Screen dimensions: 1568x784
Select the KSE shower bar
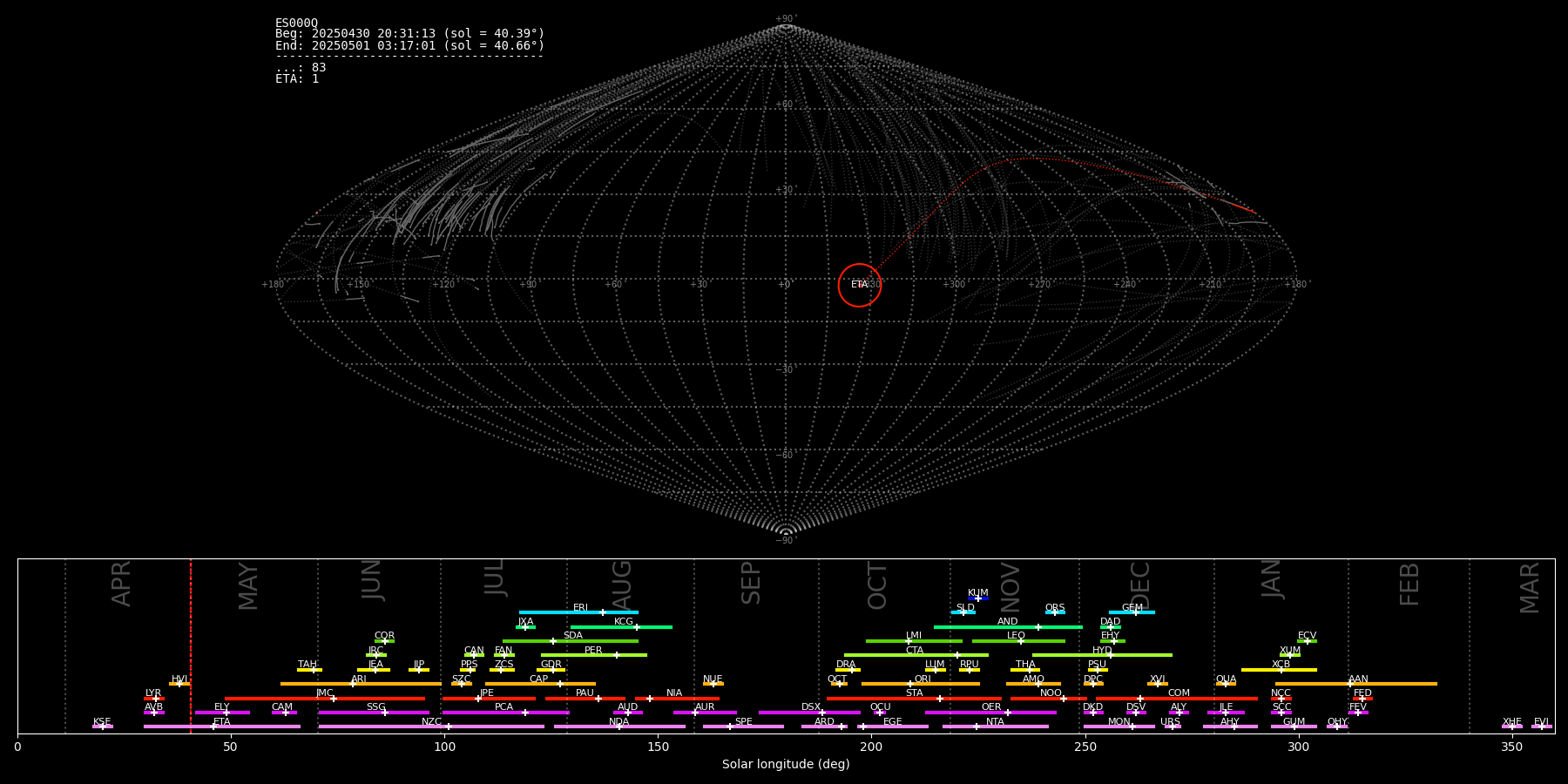[103, 727]
